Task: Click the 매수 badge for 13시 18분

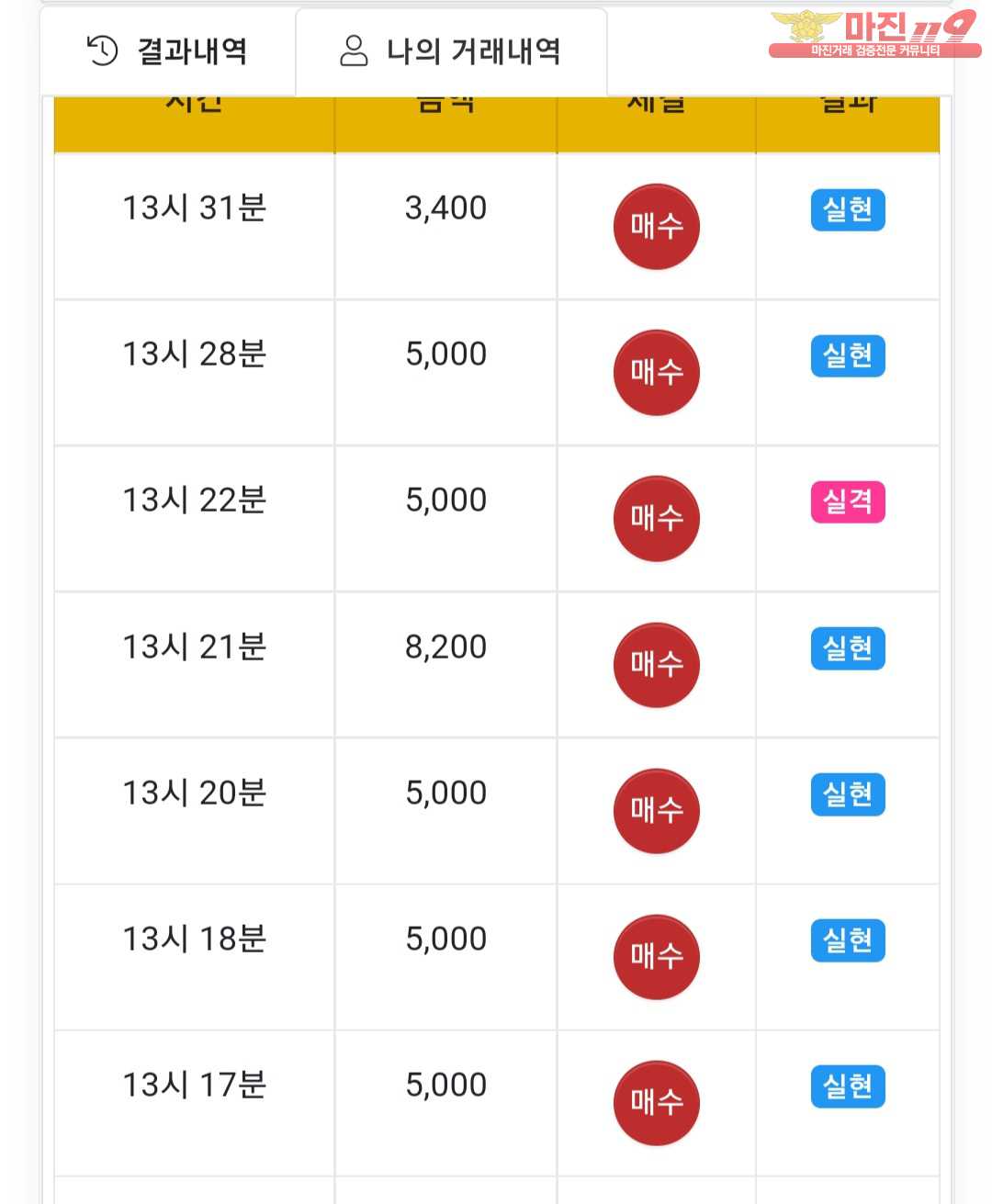Action: [x=656, y=957]
